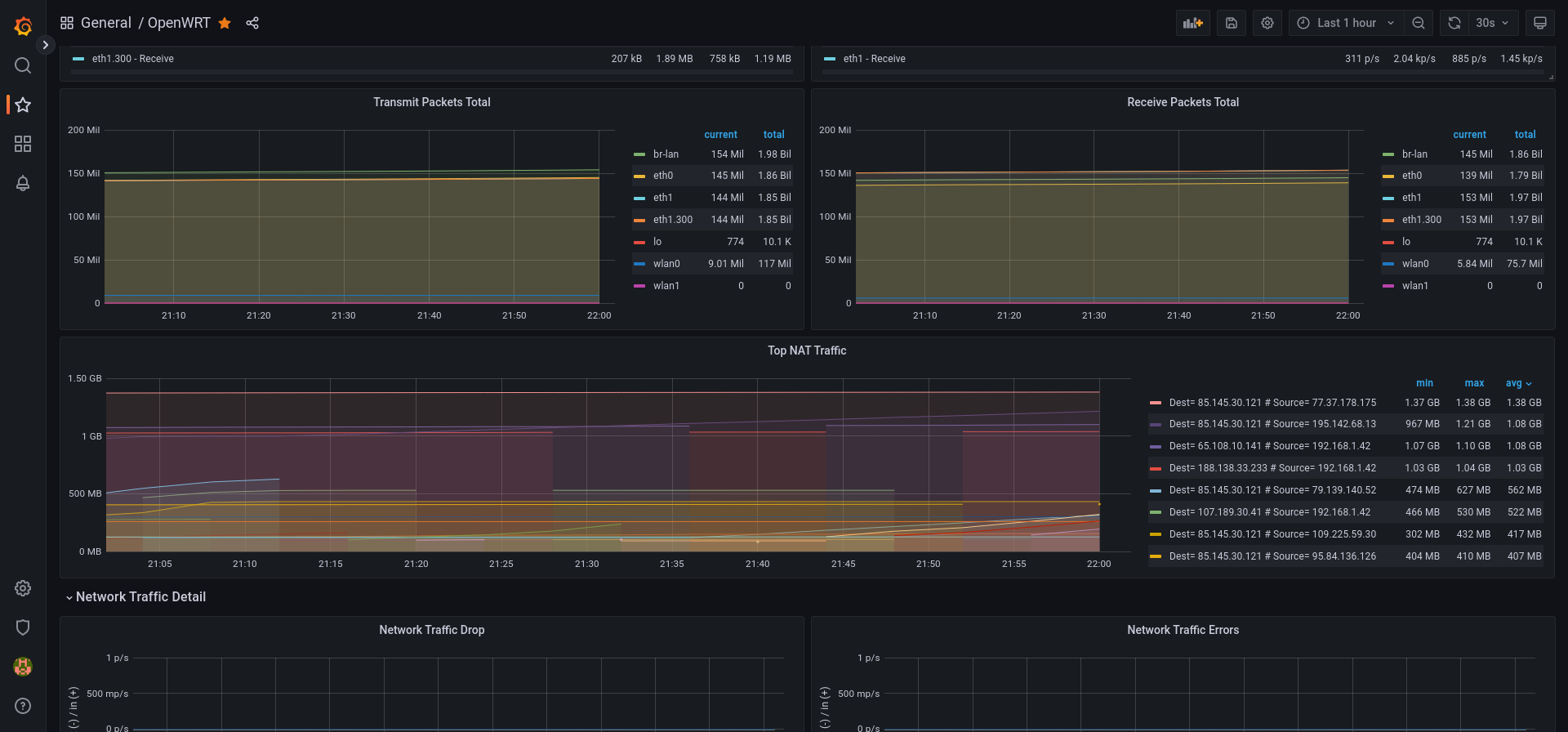
Task: Click the Grafana logo home icon
Action: (x=23, y=26)
